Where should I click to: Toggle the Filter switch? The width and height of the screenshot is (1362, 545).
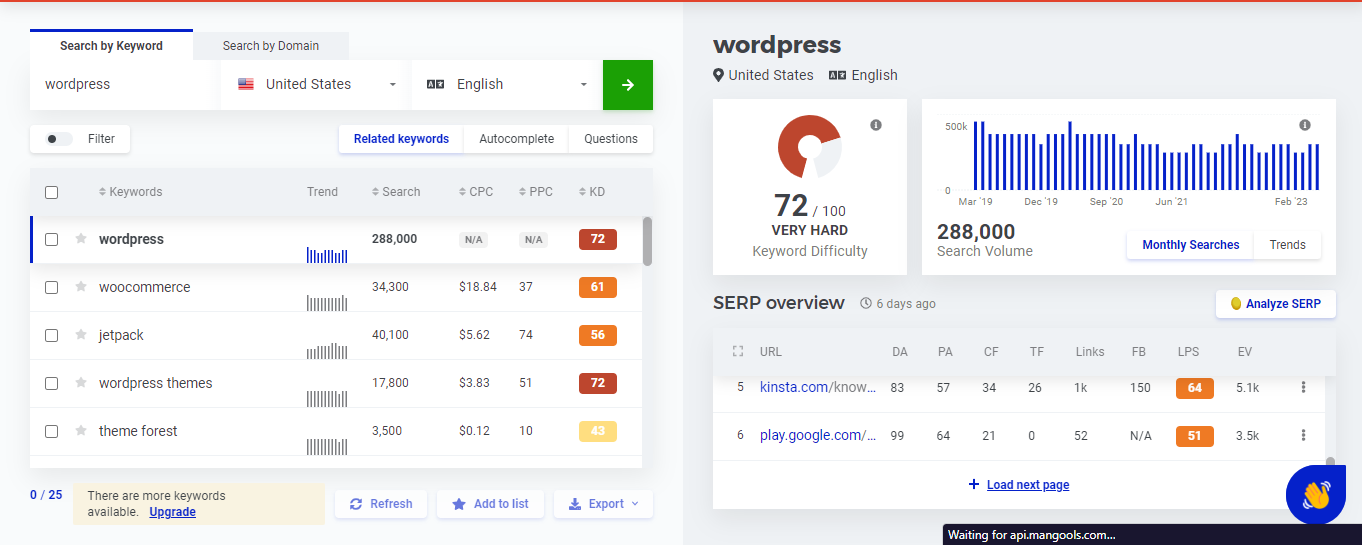[60, 139]
